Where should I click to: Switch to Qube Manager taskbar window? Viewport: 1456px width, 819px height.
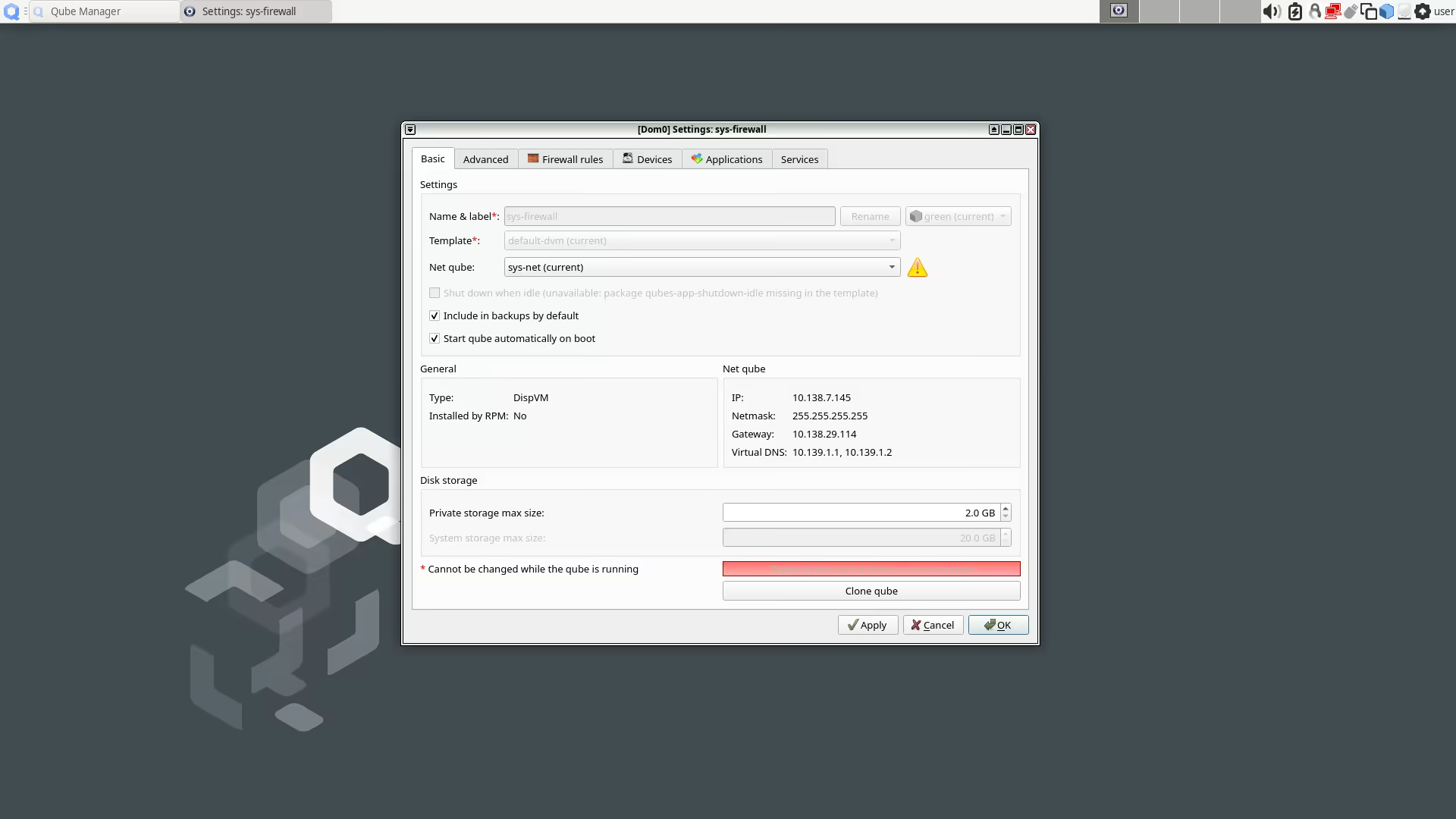(x=105, y=11)
